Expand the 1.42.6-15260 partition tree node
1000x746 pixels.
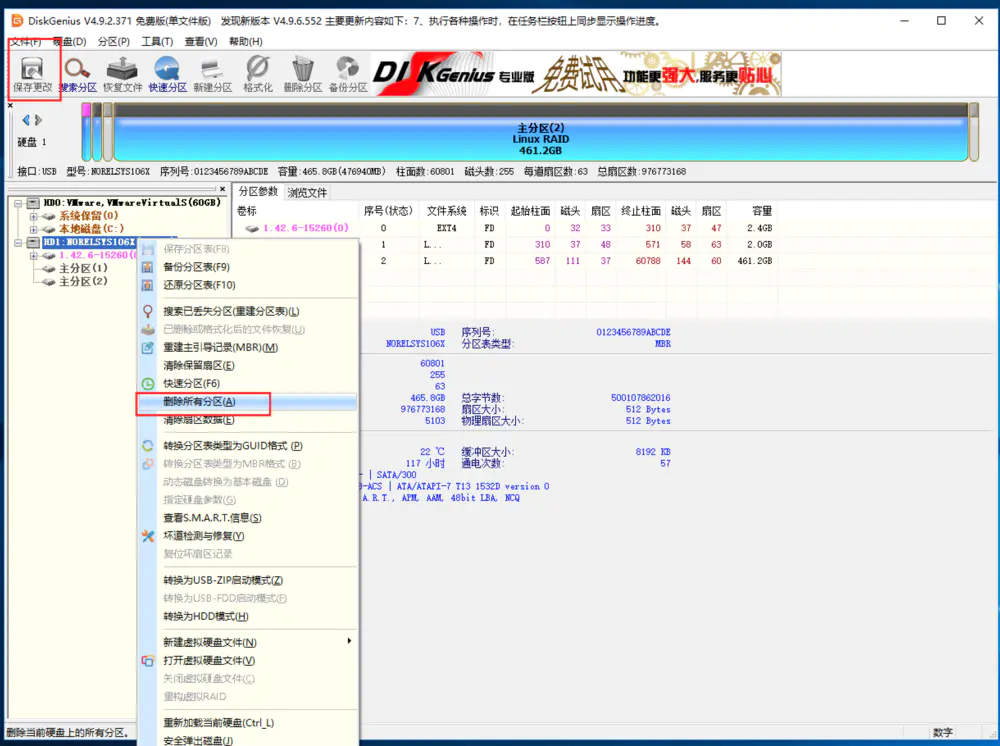pyautogui.click(x=33, y=256)
